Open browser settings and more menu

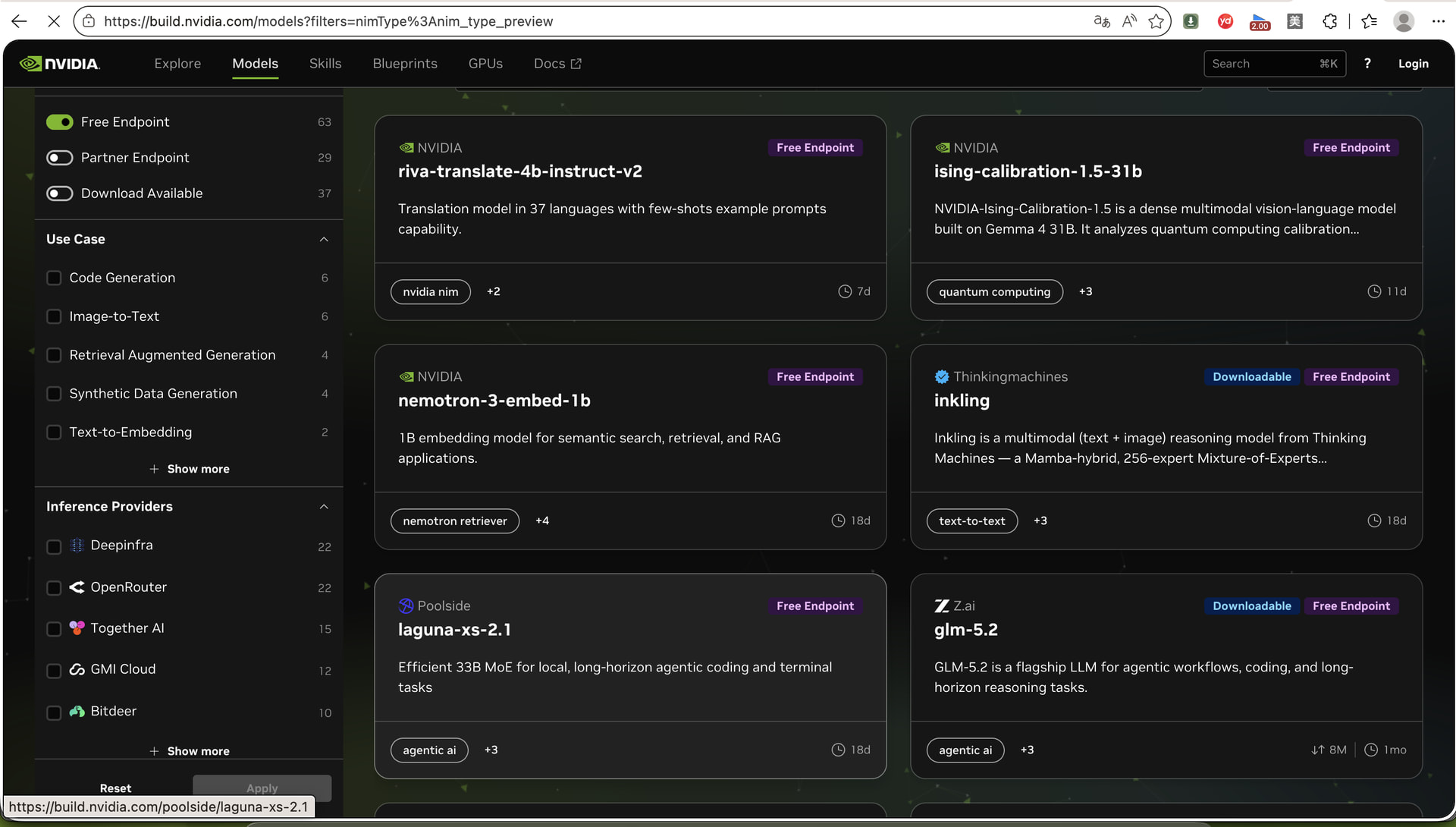1439,21
